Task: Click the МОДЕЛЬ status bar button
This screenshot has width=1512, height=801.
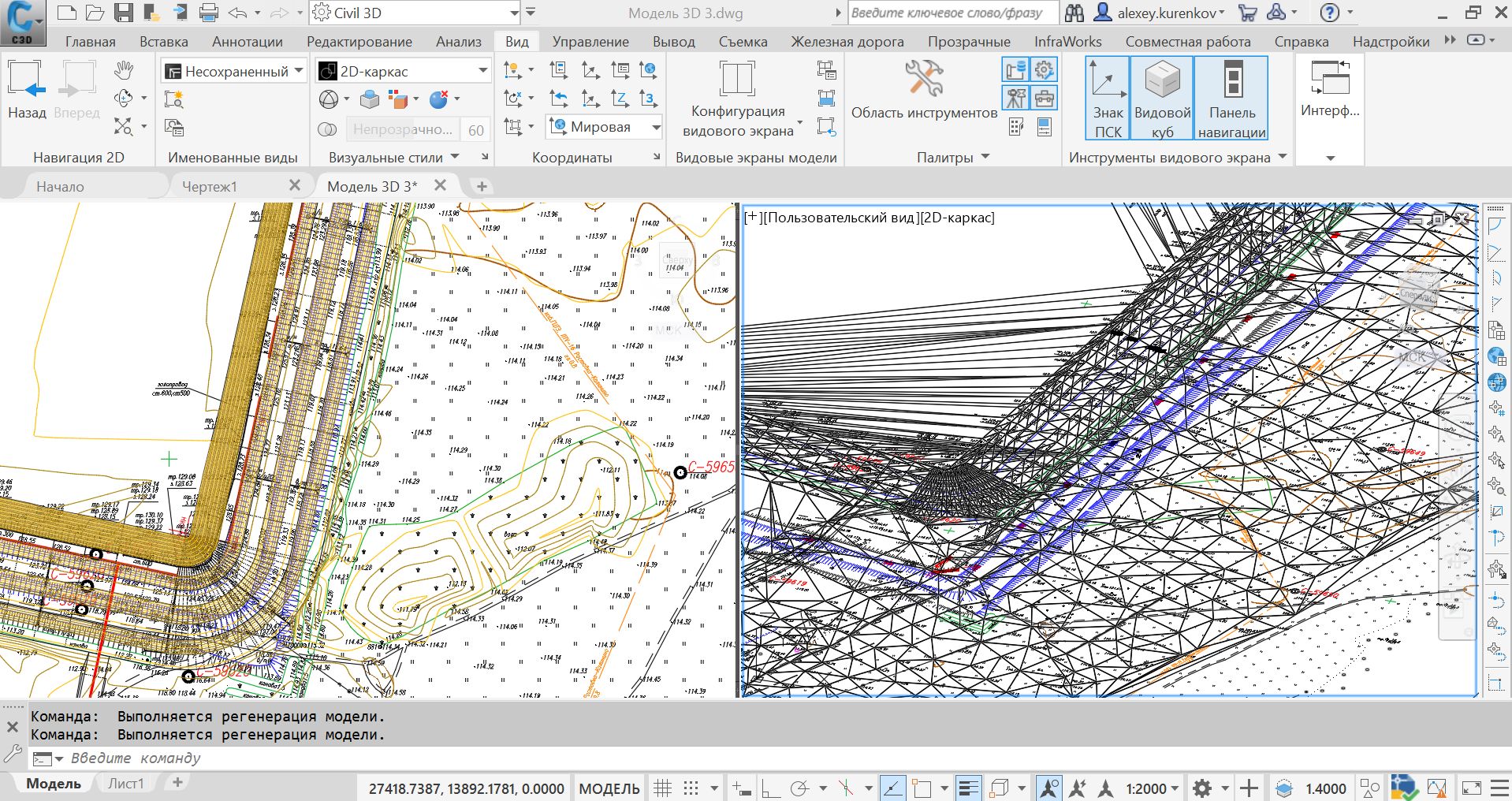Action: [x=609, y=788]
